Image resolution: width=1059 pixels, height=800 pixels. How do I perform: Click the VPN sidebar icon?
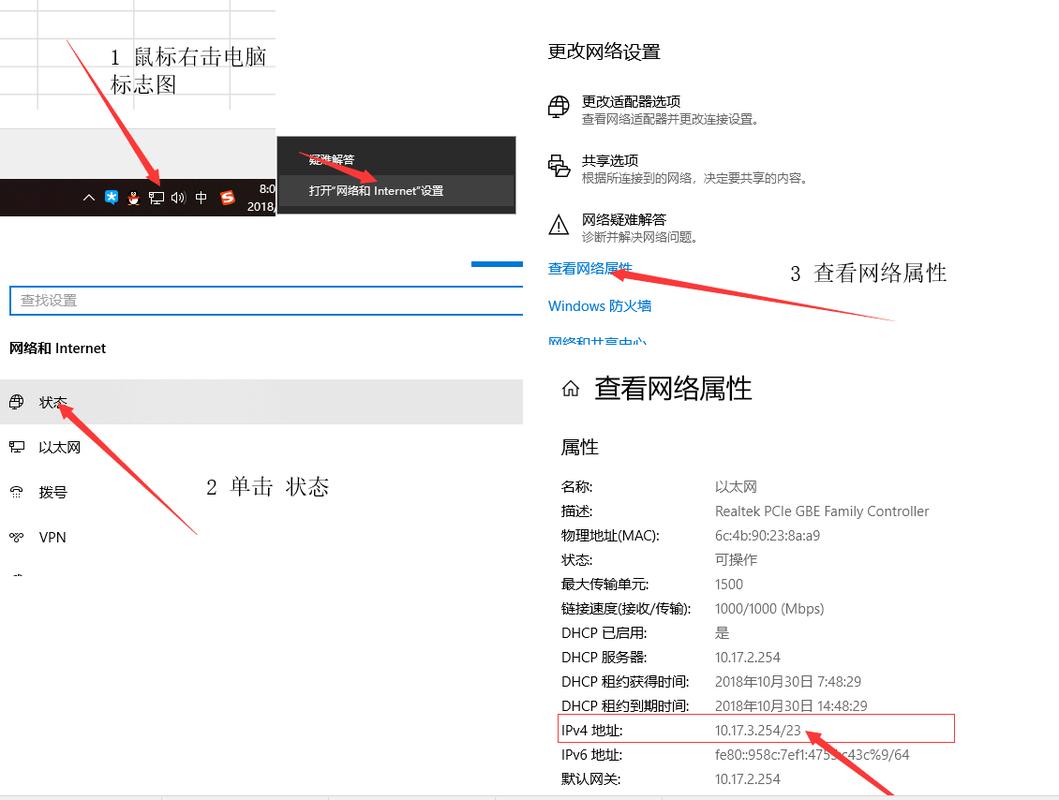16,537
